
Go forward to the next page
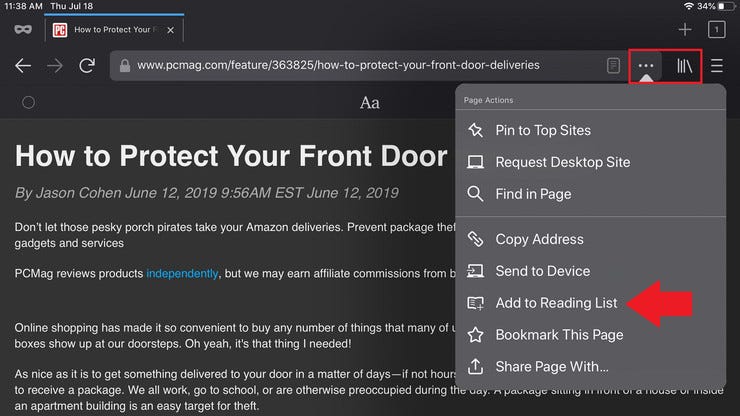point(55,66)
